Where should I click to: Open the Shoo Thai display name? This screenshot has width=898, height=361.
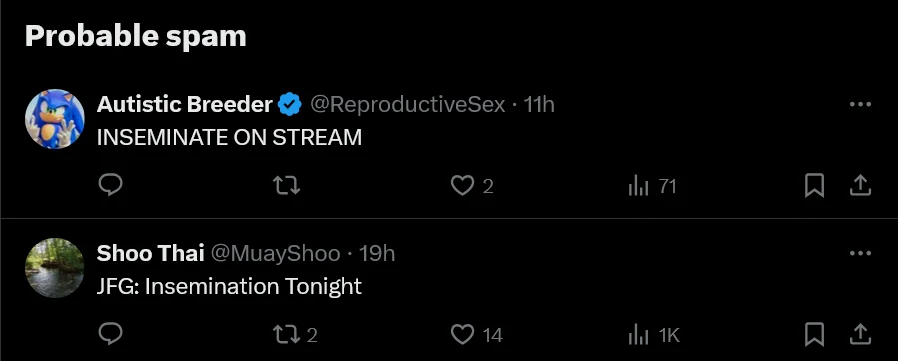tap(151, 253)
